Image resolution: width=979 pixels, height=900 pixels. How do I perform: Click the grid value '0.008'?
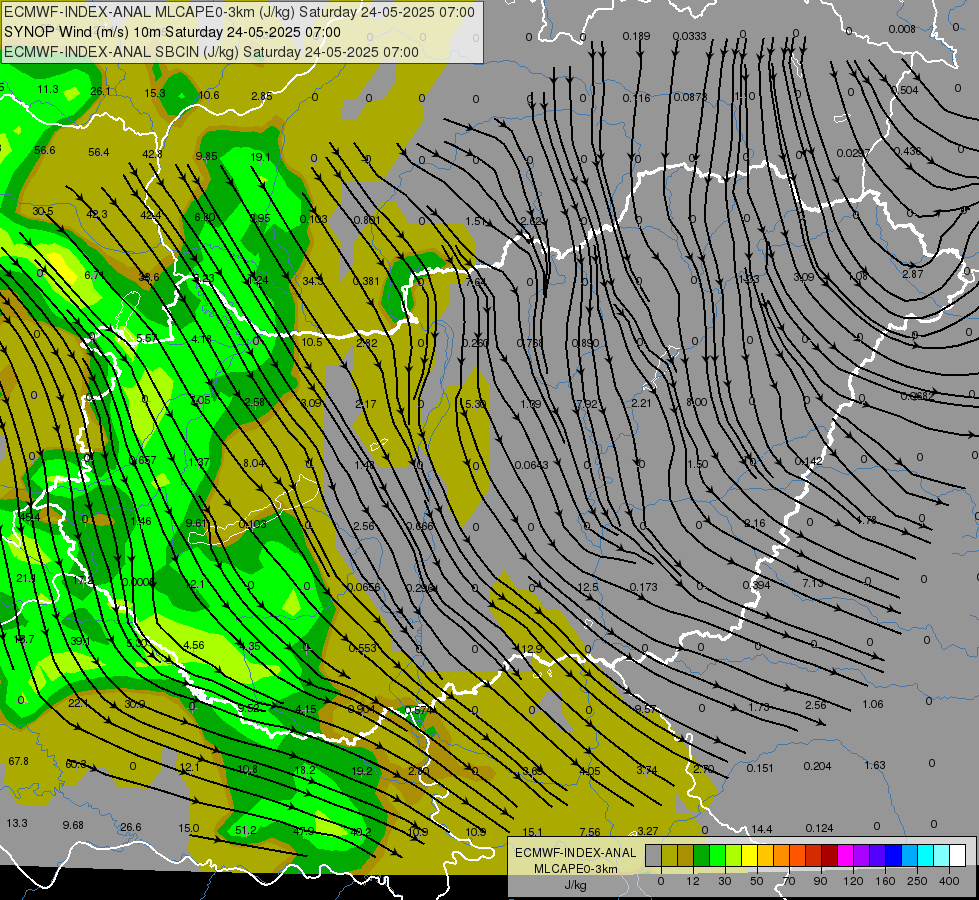(902, 29)
